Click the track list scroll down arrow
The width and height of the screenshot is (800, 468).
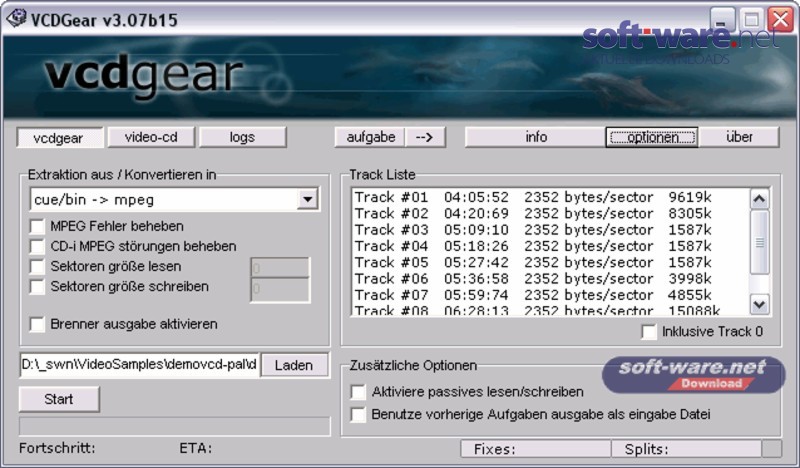pos(759,305)
